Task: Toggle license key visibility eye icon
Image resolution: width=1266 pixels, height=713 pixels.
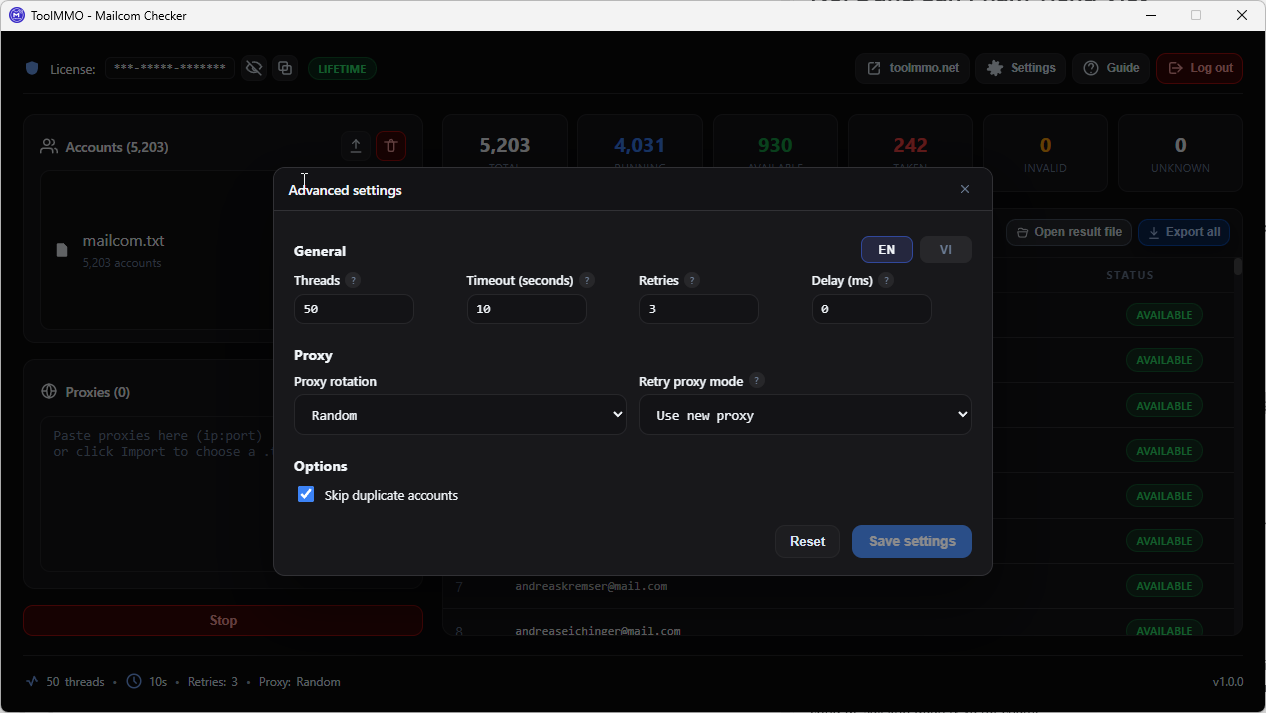Action: pos(254,68)
